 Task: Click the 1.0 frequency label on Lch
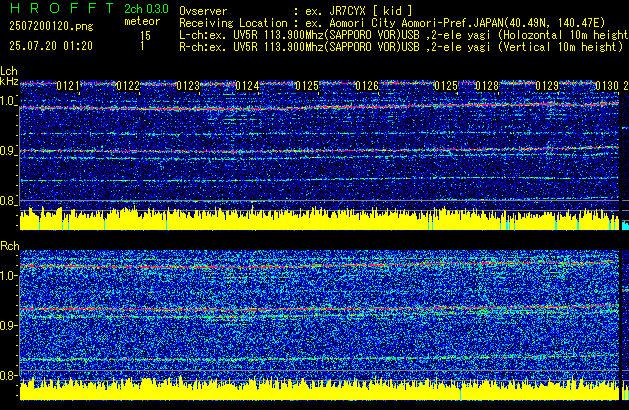(x=8, y=101)
